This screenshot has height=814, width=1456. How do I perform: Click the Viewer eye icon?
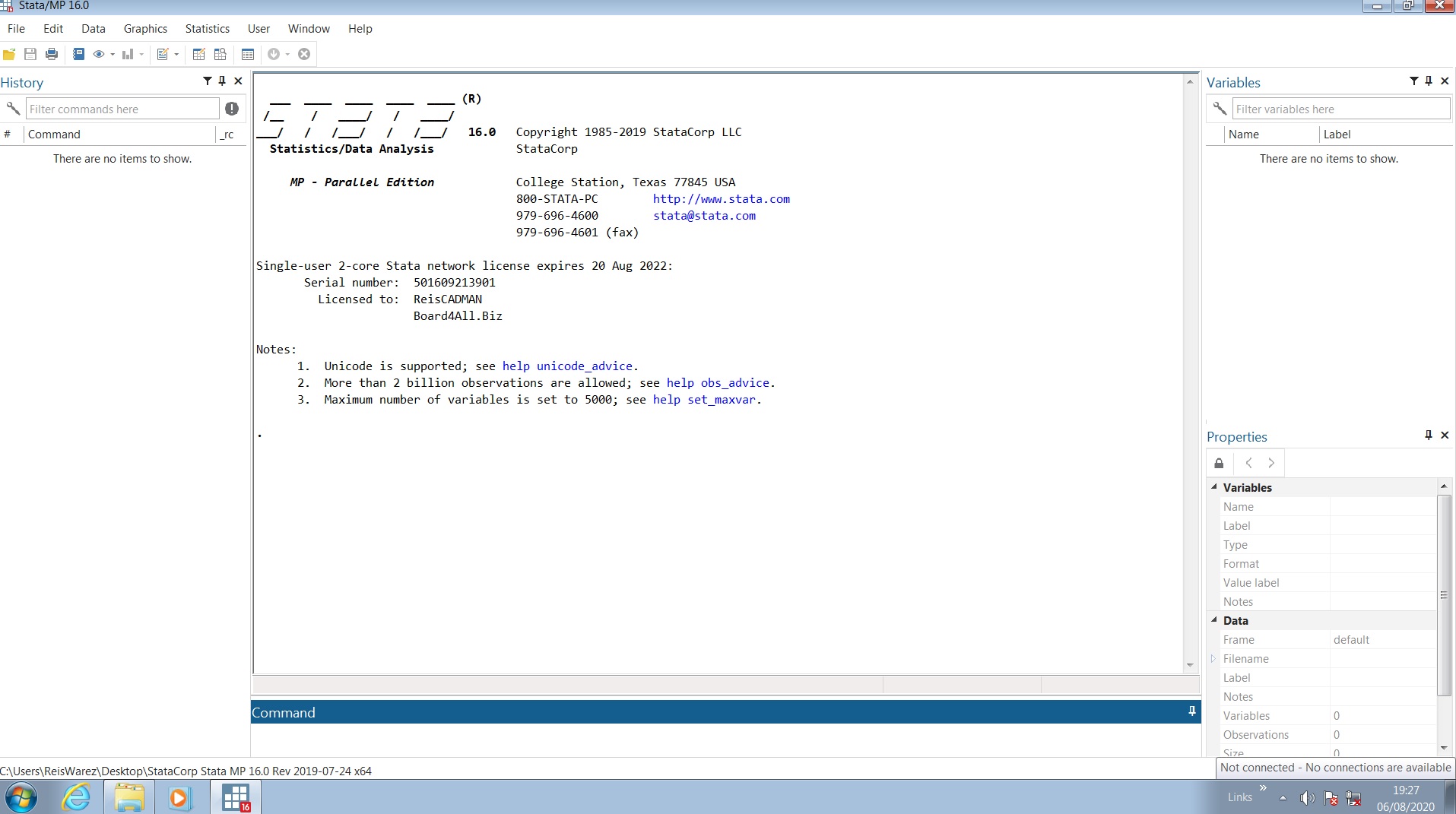click(99, 54)
